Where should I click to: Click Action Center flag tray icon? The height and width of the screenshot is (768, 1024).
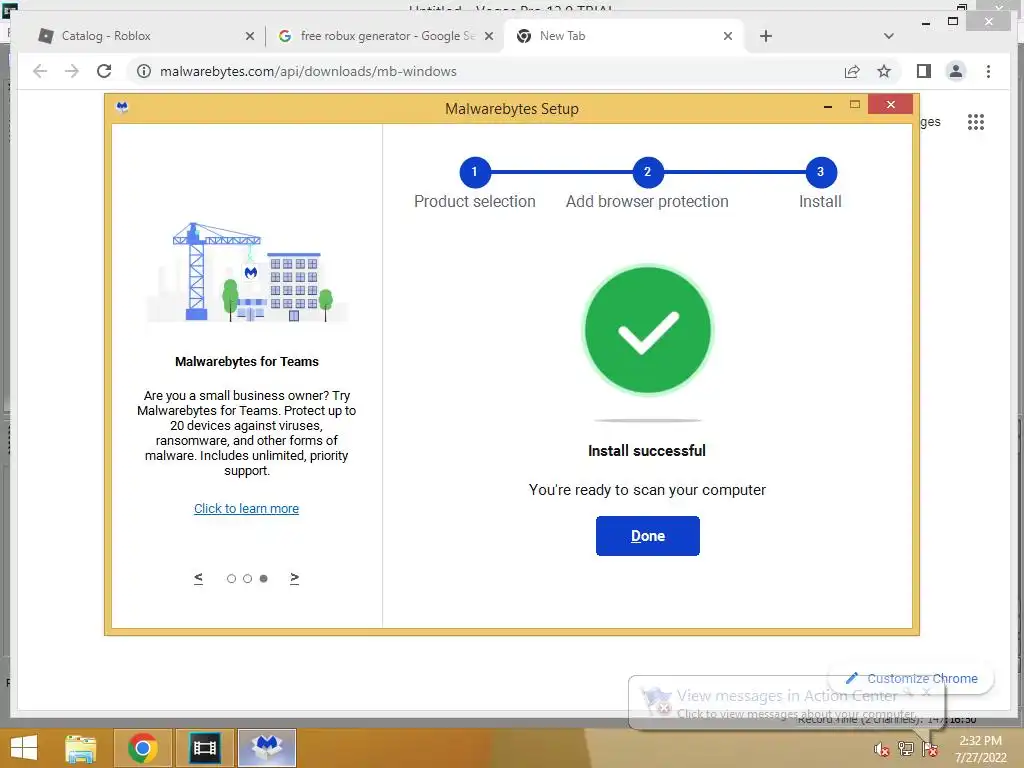click(x=929, y=749)
